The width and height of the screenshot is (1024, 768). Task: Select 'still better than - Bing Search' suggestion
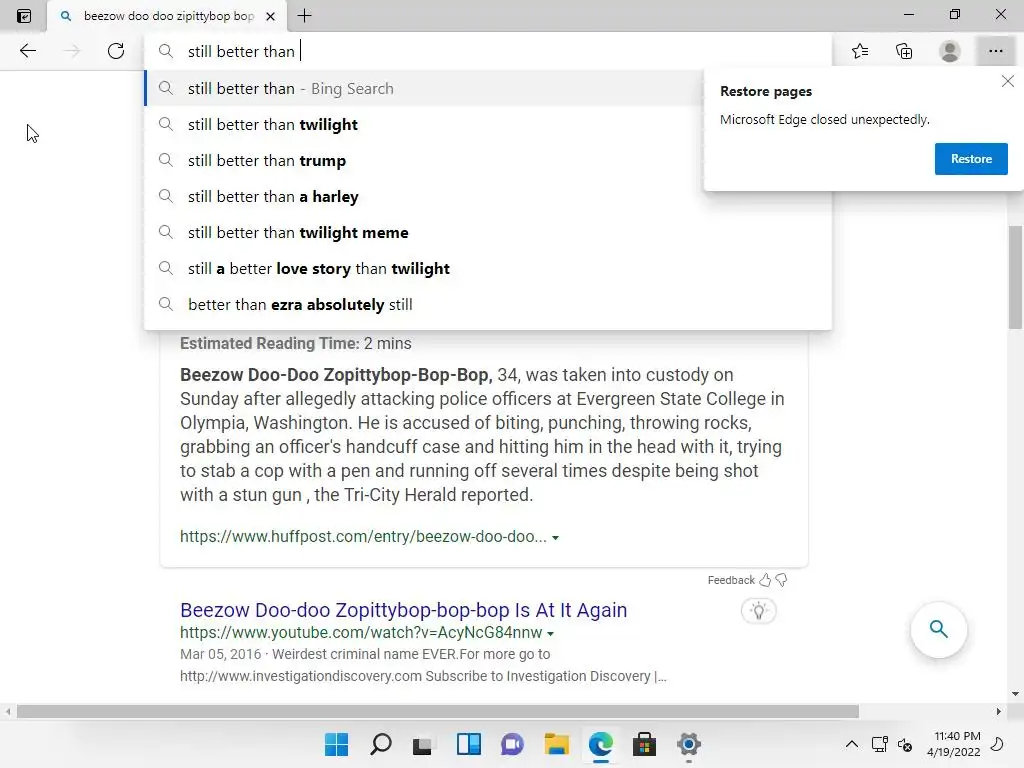click(423, 88)
